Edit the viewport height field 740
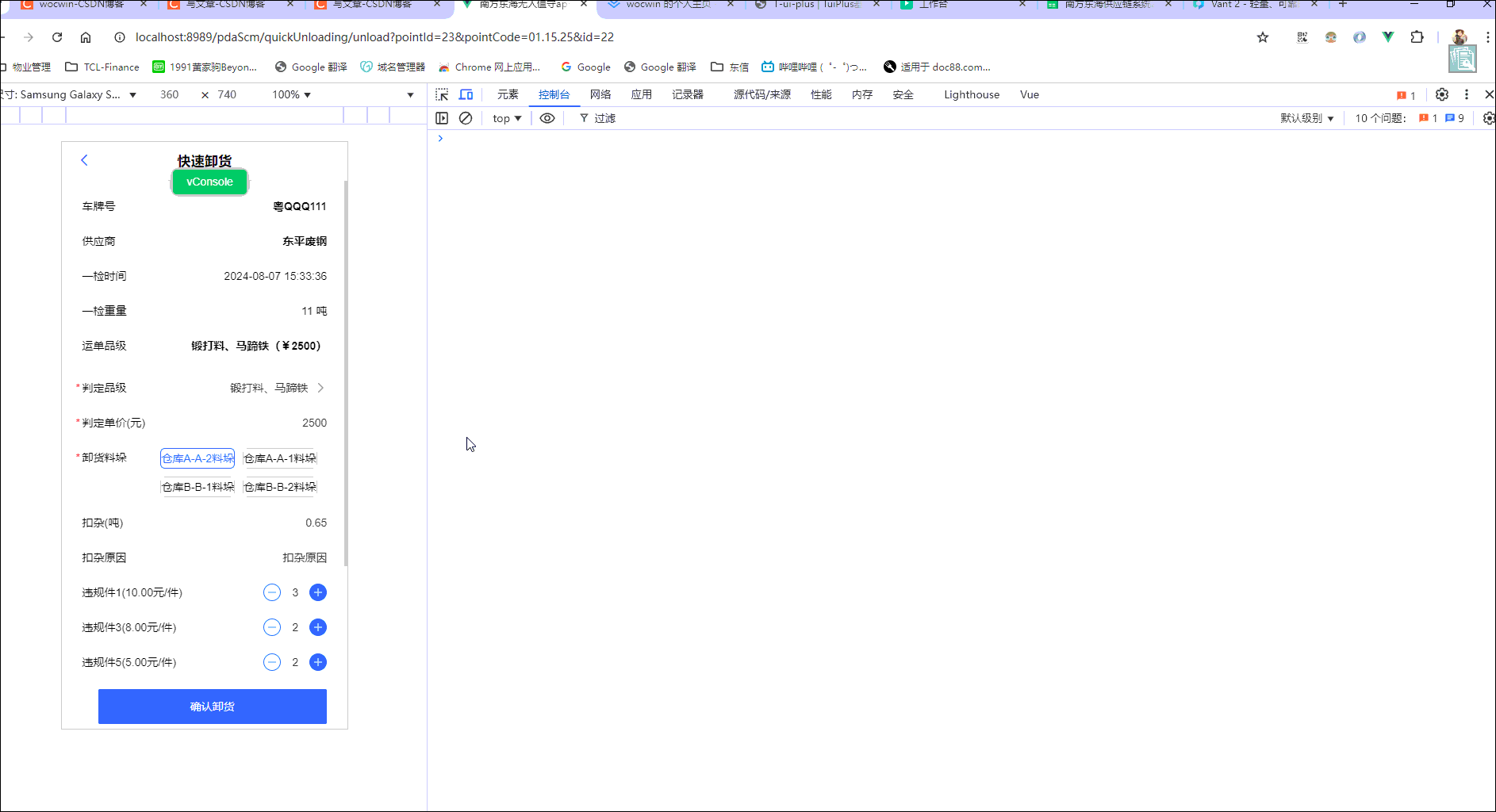 (x=227, y=94)
